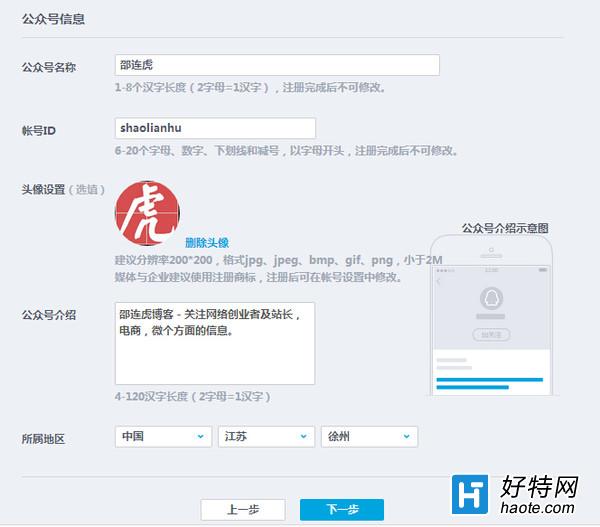Click the 帐号ID field containing shaolianhu
The width and height of the screenshot is (600, 527).
[x=215, y=128]
